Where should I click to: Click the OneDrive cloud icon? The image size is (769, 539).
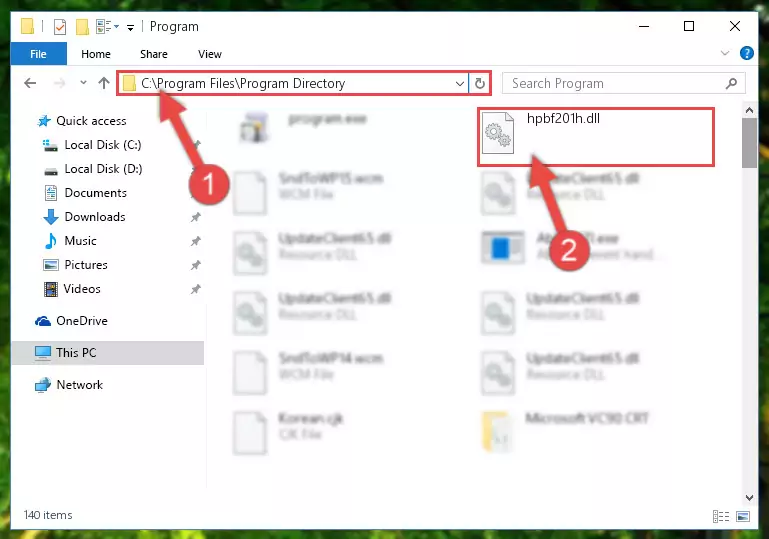pyautogui.click(x=43, y=321)
